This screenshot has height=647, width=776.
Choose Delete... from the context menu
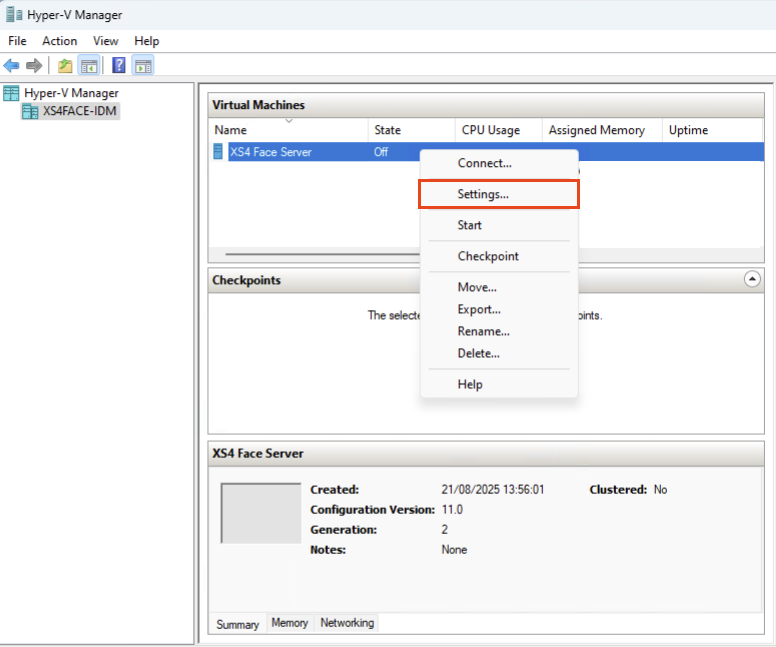499,353
